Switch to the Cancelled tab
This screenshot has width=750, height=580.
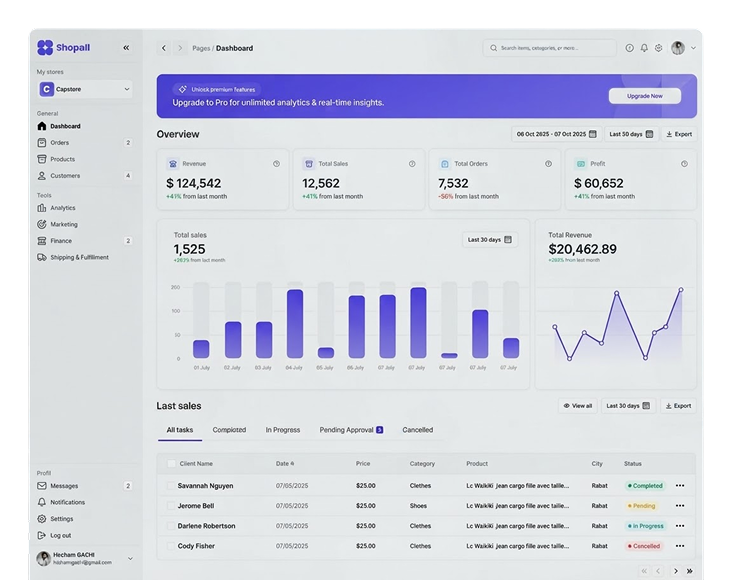tap(418, 430)
